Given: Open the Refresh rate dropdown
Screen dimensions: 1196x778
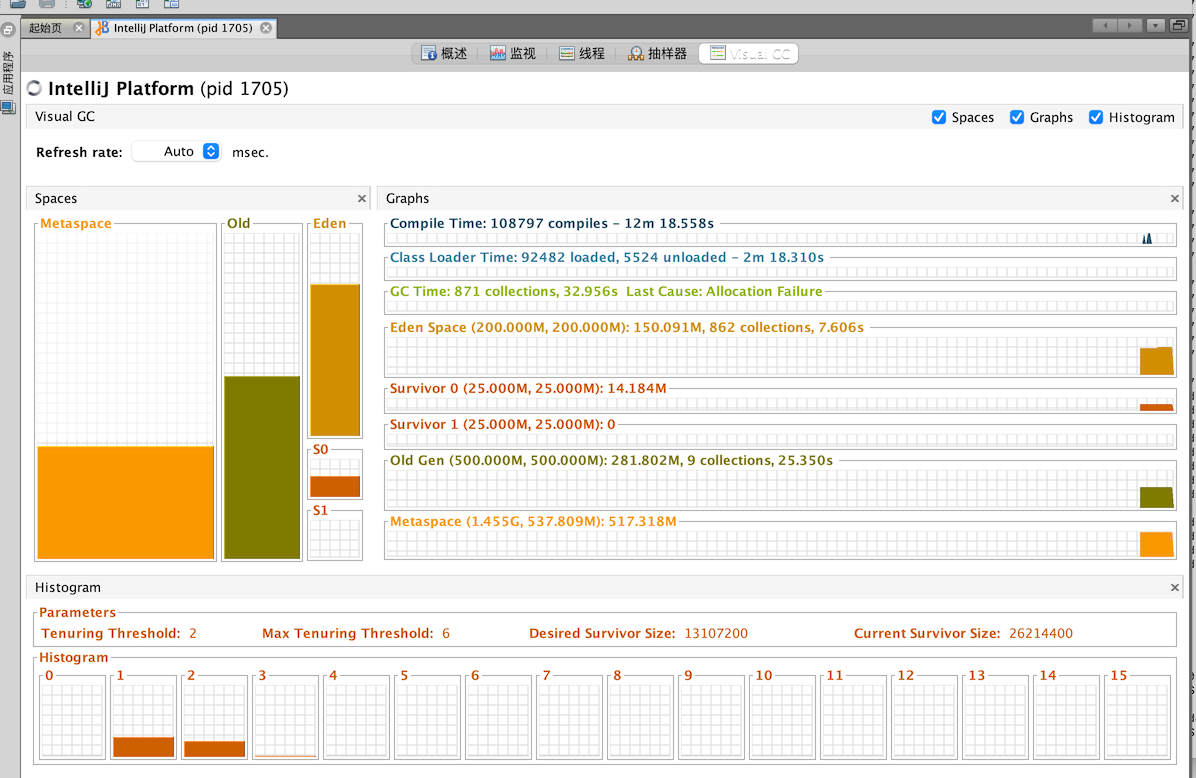Looking at the screenshot, I should tap(210, 152).
